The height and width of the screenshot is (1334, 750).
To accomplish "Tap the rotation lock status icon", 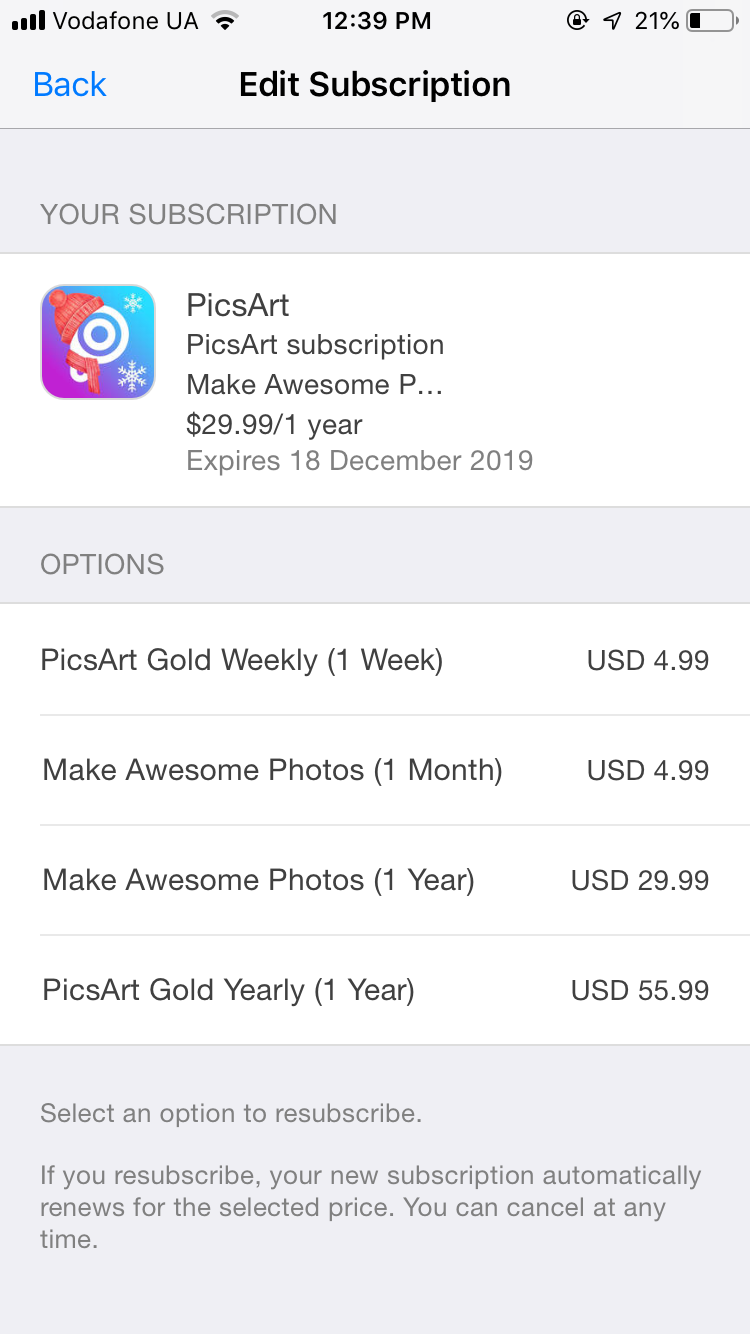I will coord(577,21).
